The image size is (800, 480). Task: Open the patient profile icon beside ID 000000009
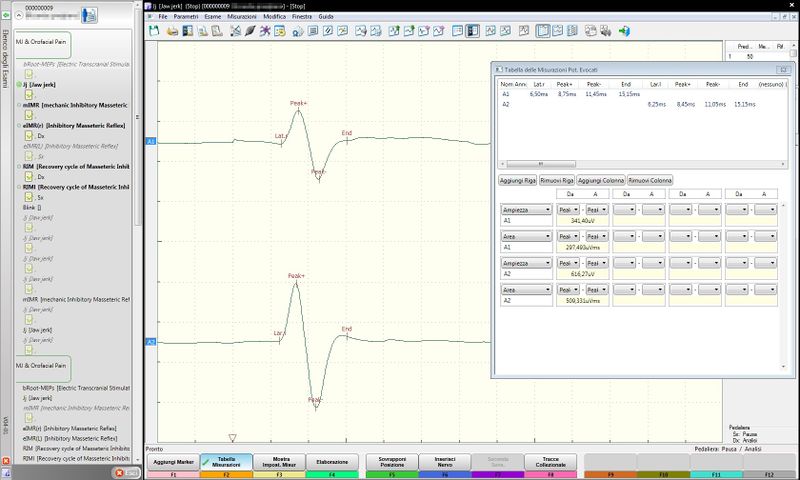pyautogui.click(x=89, y=16)
